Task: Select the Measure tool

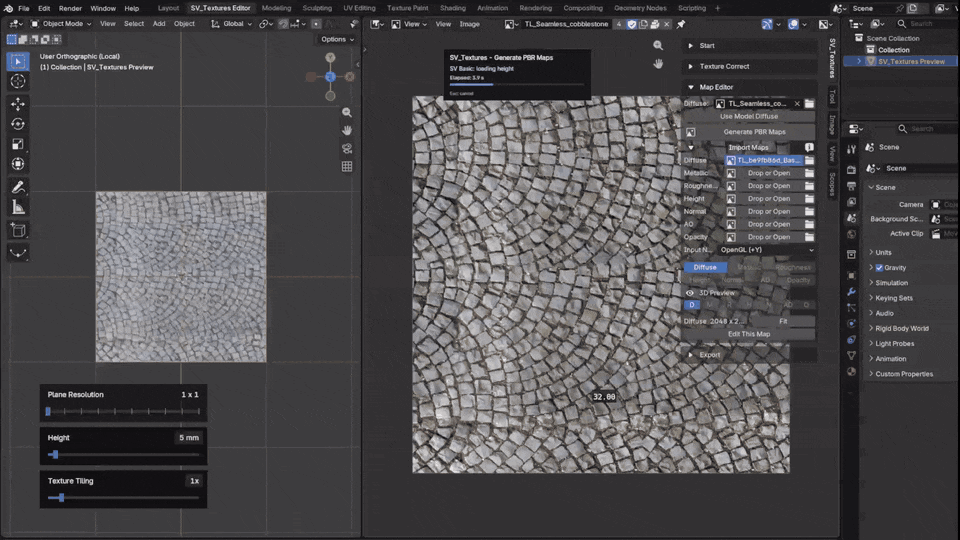Action: click(18, 208)
